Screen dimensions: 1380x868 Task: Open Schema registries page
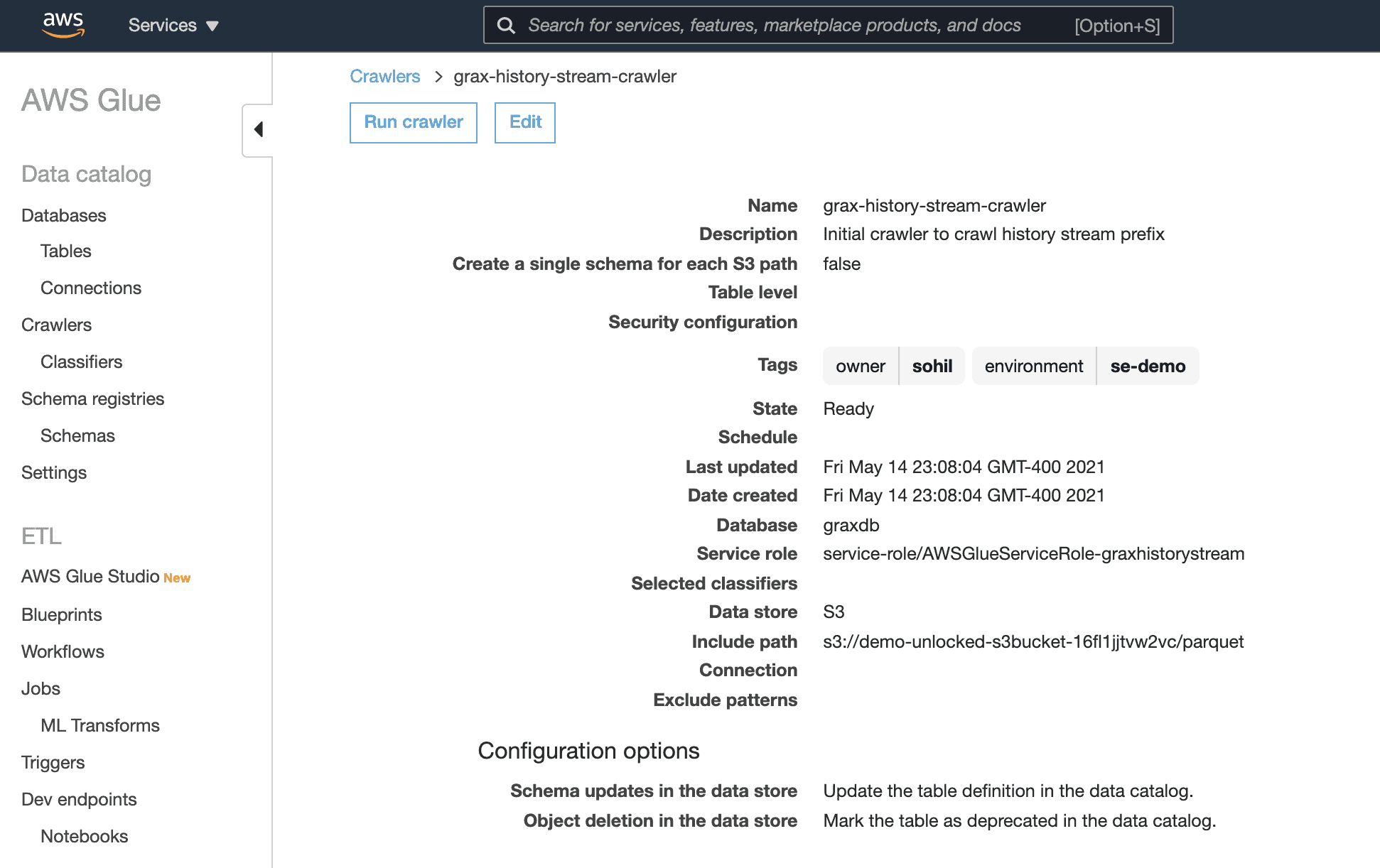93,398
